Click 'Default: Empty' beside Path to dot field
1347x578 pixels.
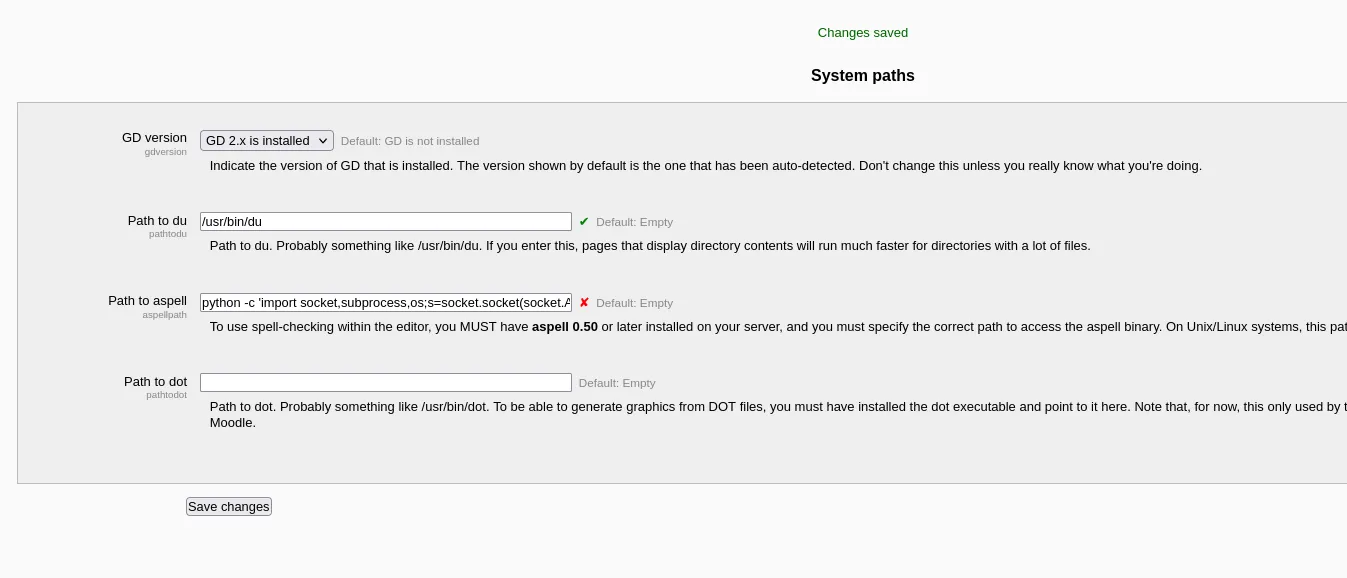617,383
